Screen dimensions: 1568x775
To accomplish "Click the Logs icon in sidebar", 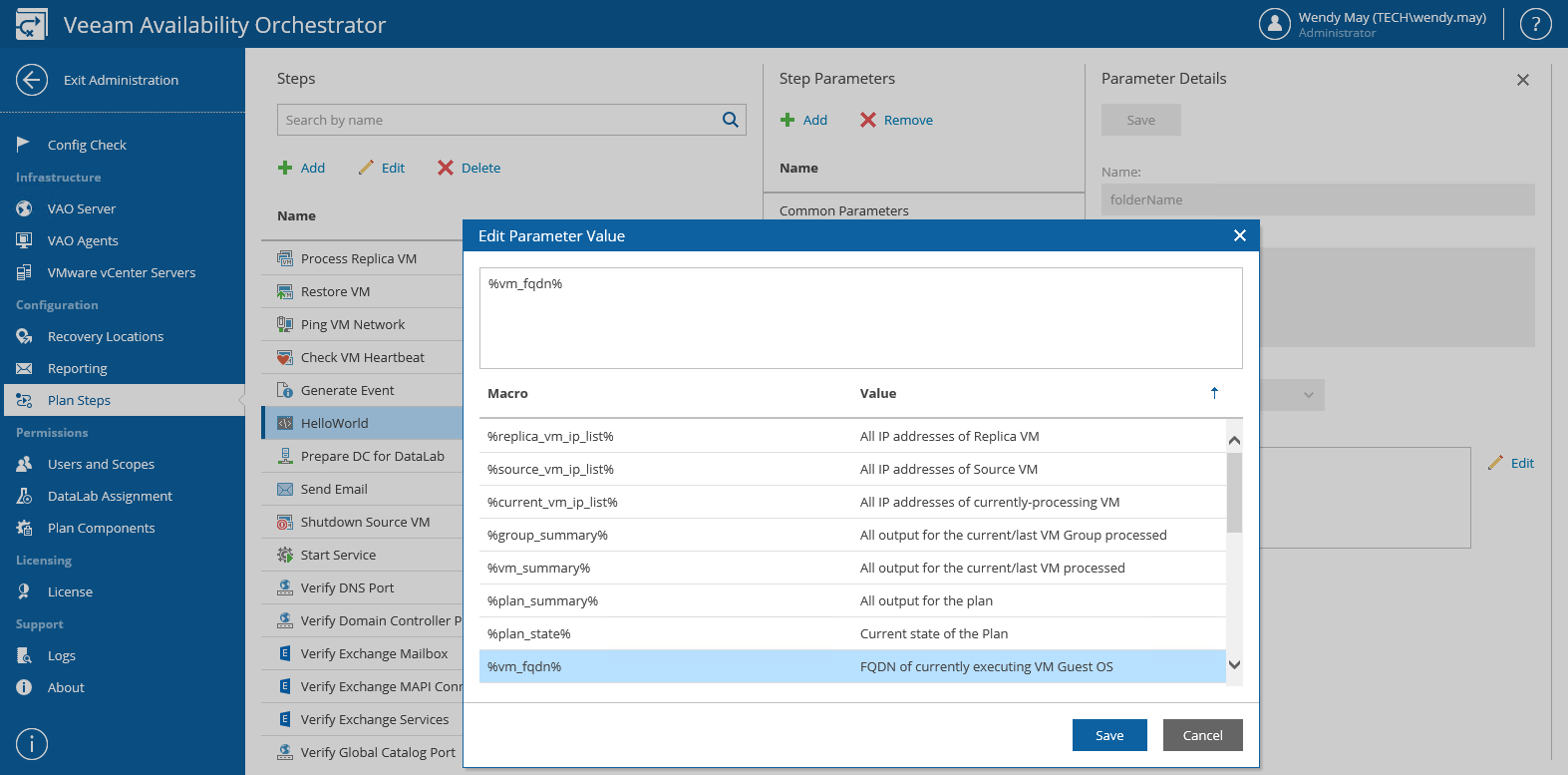I will tap(24, 655).
